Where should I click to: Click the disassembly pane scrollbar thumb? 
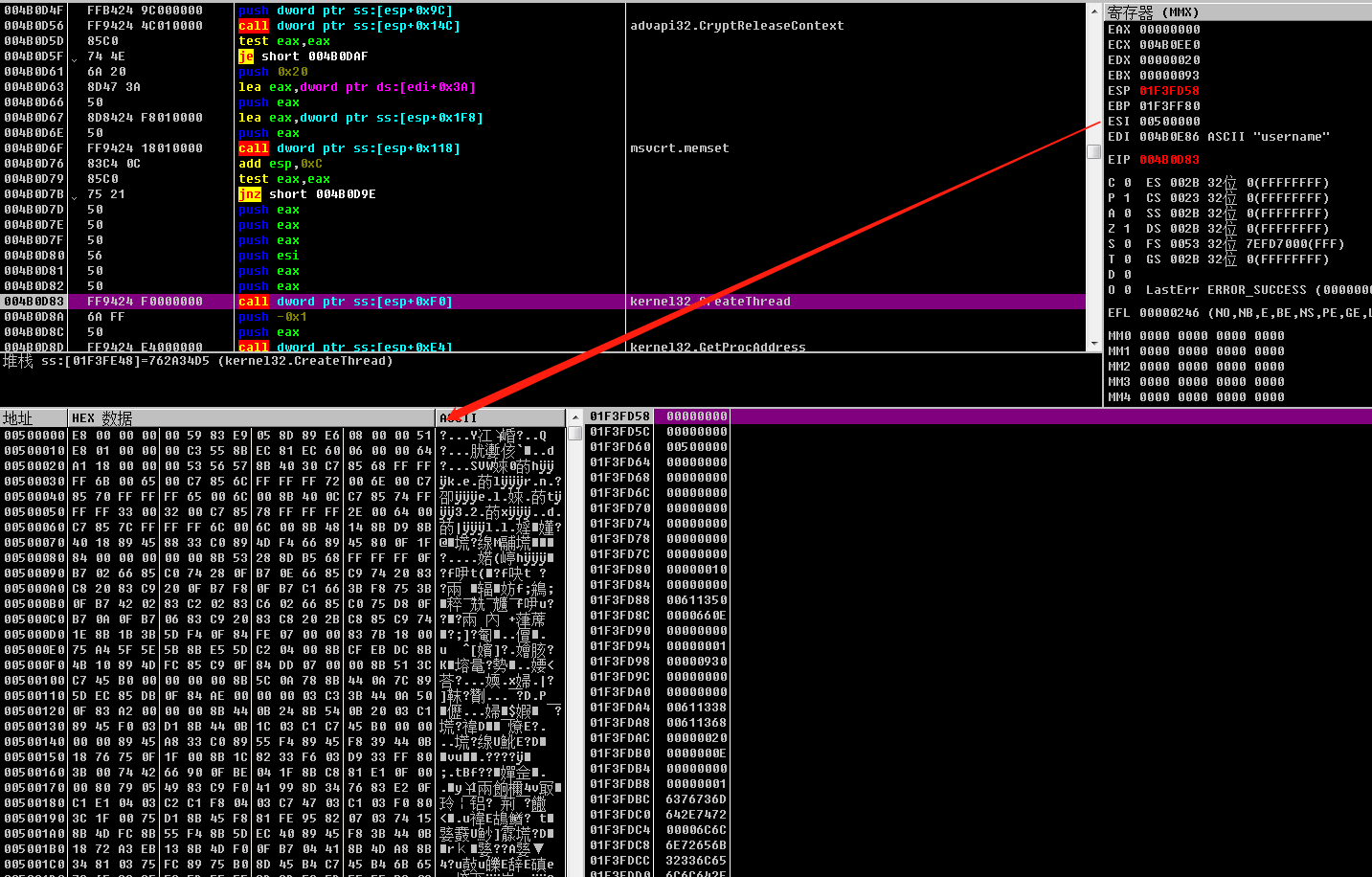pos(1093,151)
